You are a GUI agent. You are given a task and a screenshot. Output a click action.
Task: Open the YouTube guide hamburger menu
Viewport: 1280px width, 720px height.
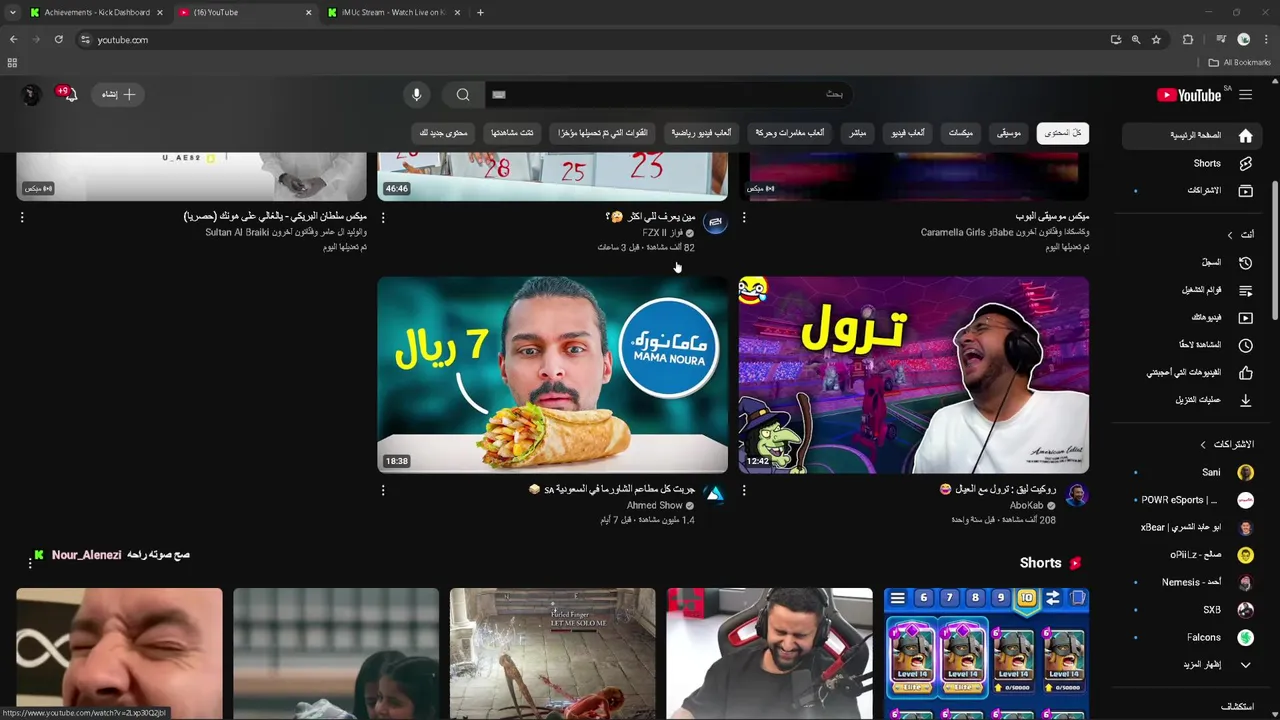(x=1245, y=95)
